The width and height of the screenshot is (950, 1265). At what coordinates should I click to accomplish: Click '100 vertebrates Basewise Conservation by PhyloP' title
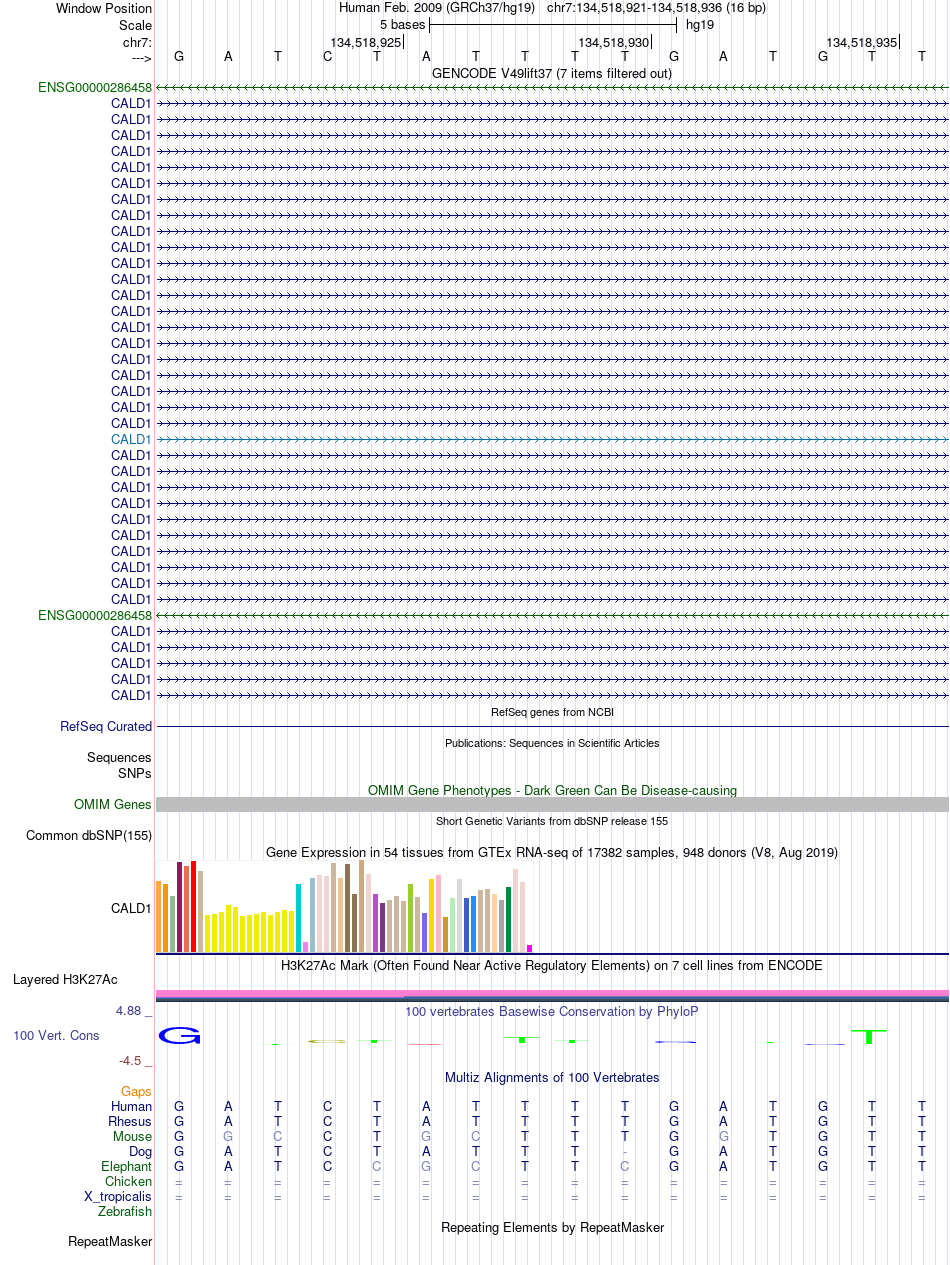tap(552, 1012)
